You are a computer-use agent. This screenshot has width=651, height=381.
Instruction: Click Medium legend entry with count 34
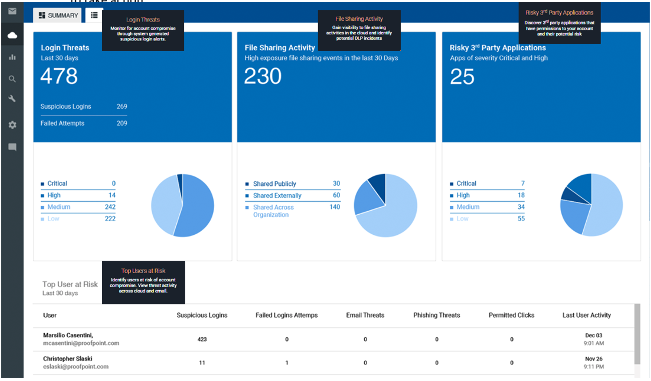click(x=487, y=207)
